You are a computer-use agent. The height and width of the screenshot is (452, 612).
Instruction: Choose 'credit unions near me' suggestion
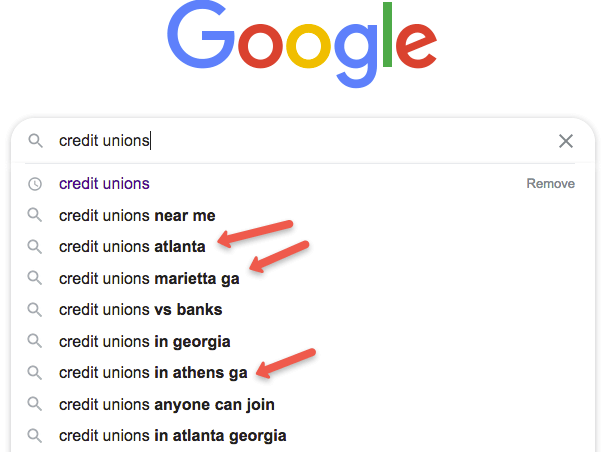point(137,215)
